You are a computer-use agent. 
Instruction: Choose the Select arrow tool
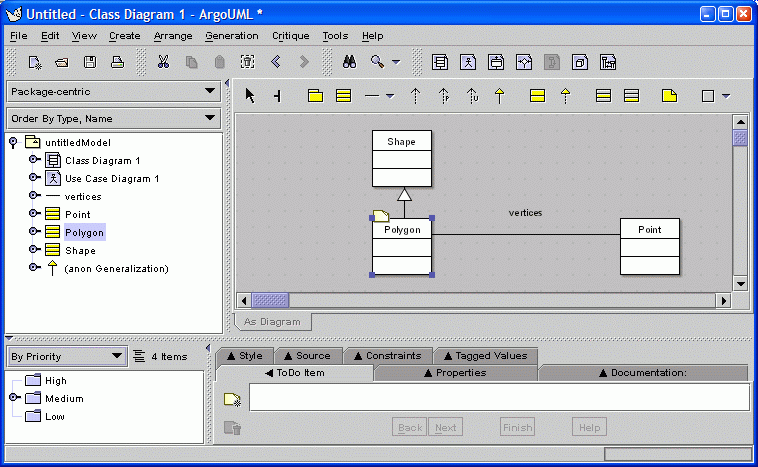coord(249,96)
